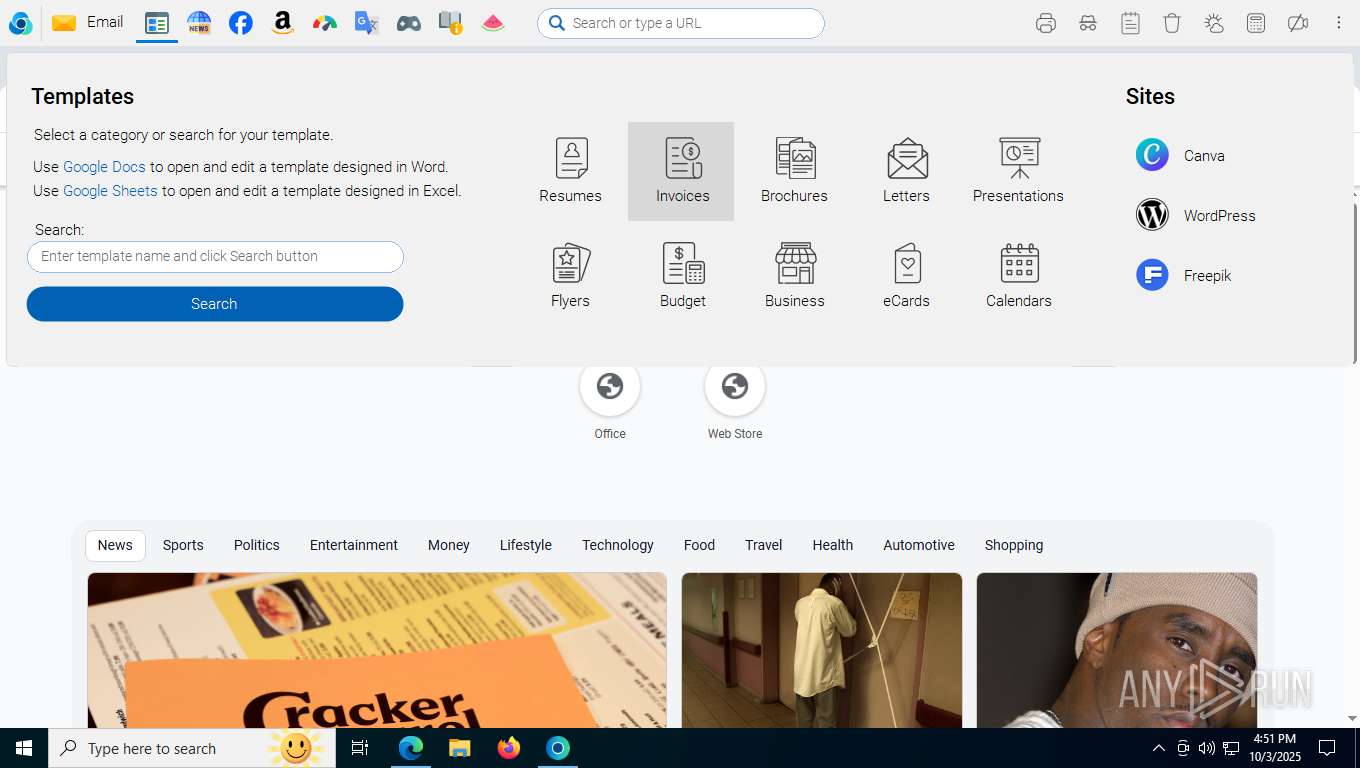1360x768 pixels.
Task: Open the Google Translate toolbar icon
Action: tap(367, 23)
